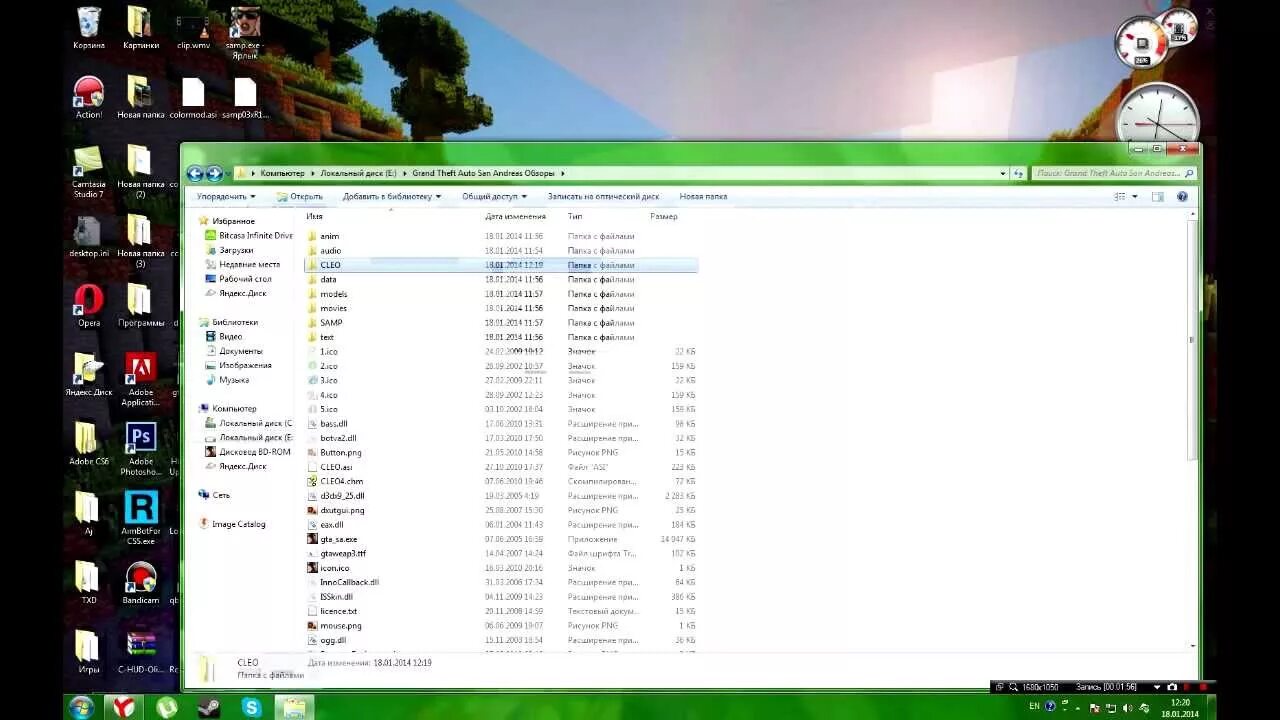Image resolution: width=1280 pixels, height=720 pixels.
Task: Open Steam from the taskbar
Action: [x=209, y=707]
